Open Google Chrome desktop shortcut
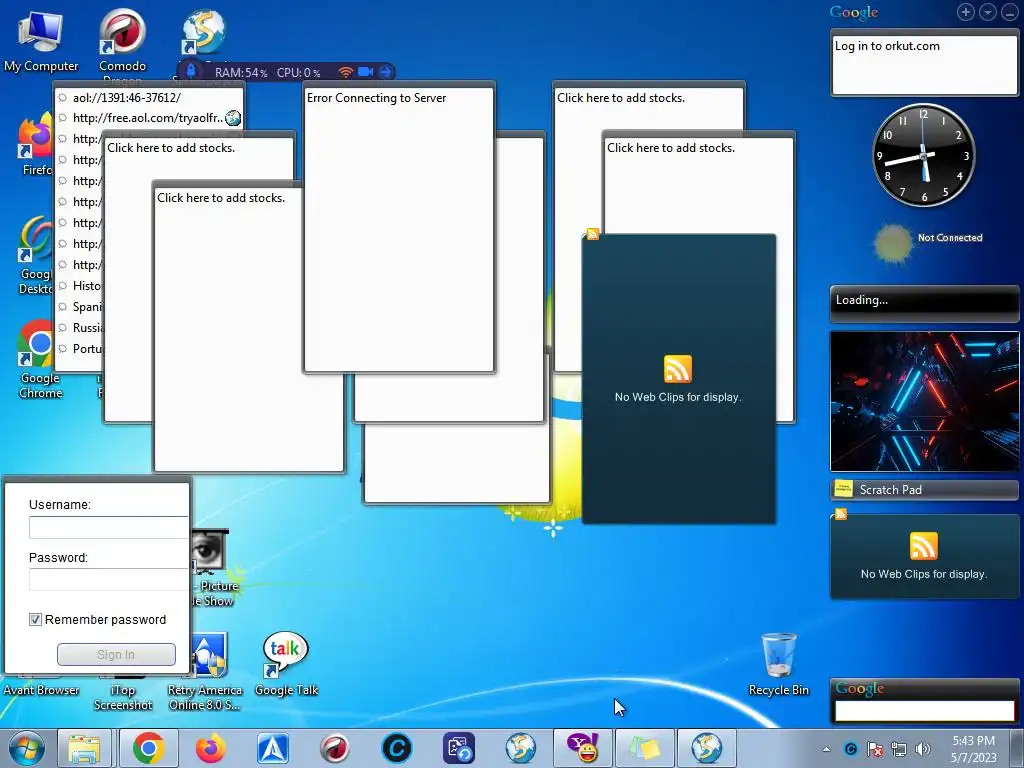 pos(39,359)
